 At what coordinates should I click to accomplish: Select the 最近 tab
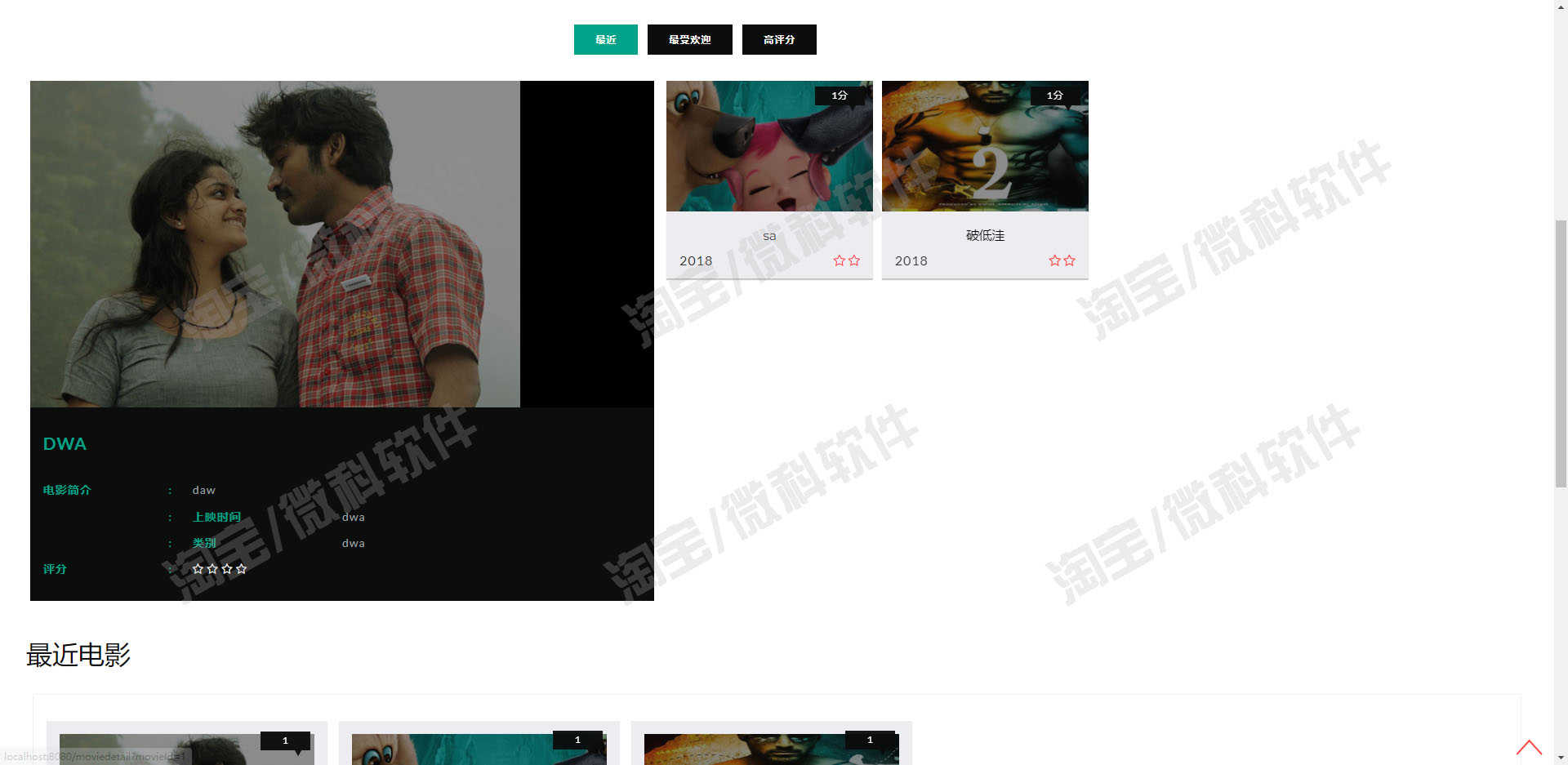605,39
